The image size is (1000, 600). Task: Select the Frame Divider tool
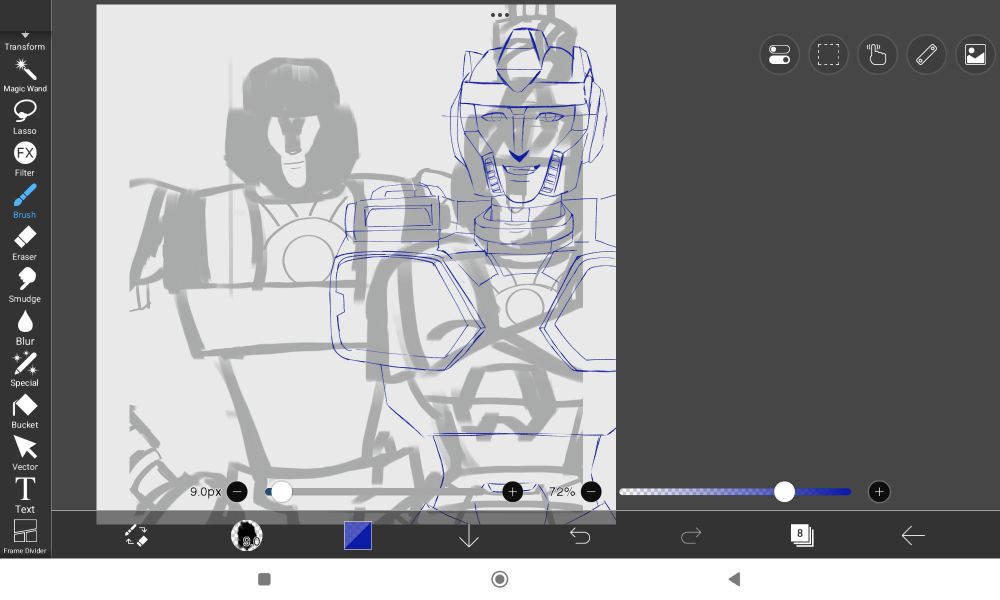coord(25,536)
